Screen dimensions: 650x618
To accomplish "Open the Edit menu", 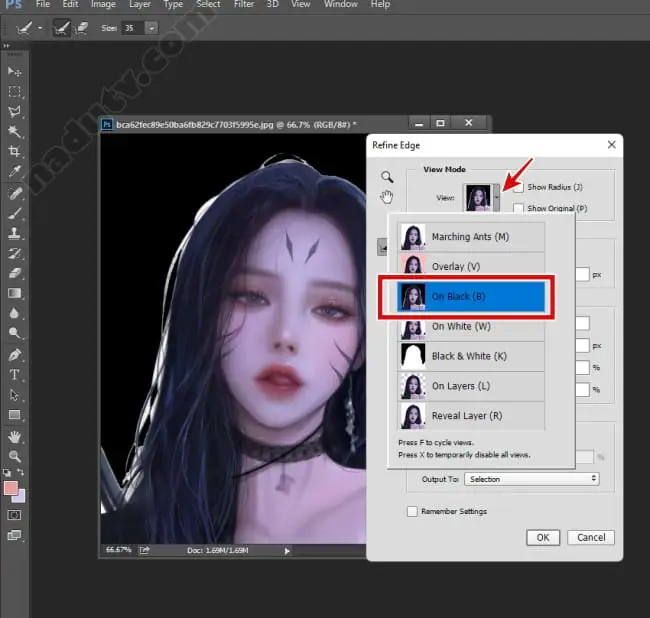I will [70, 4].
